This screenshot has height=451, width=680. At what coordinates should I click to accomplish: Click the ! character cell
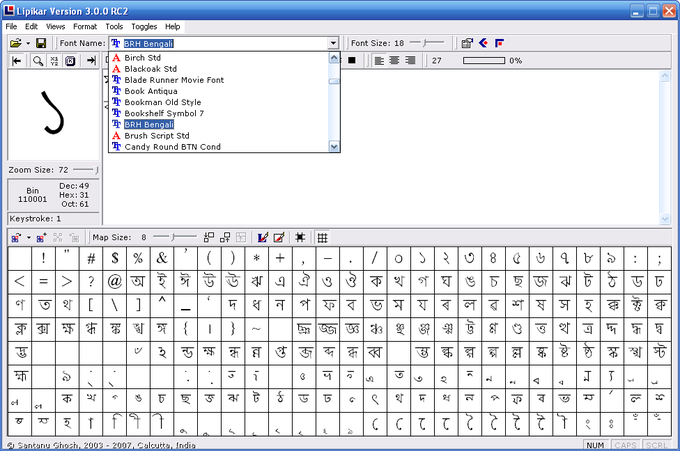point(43,258)
